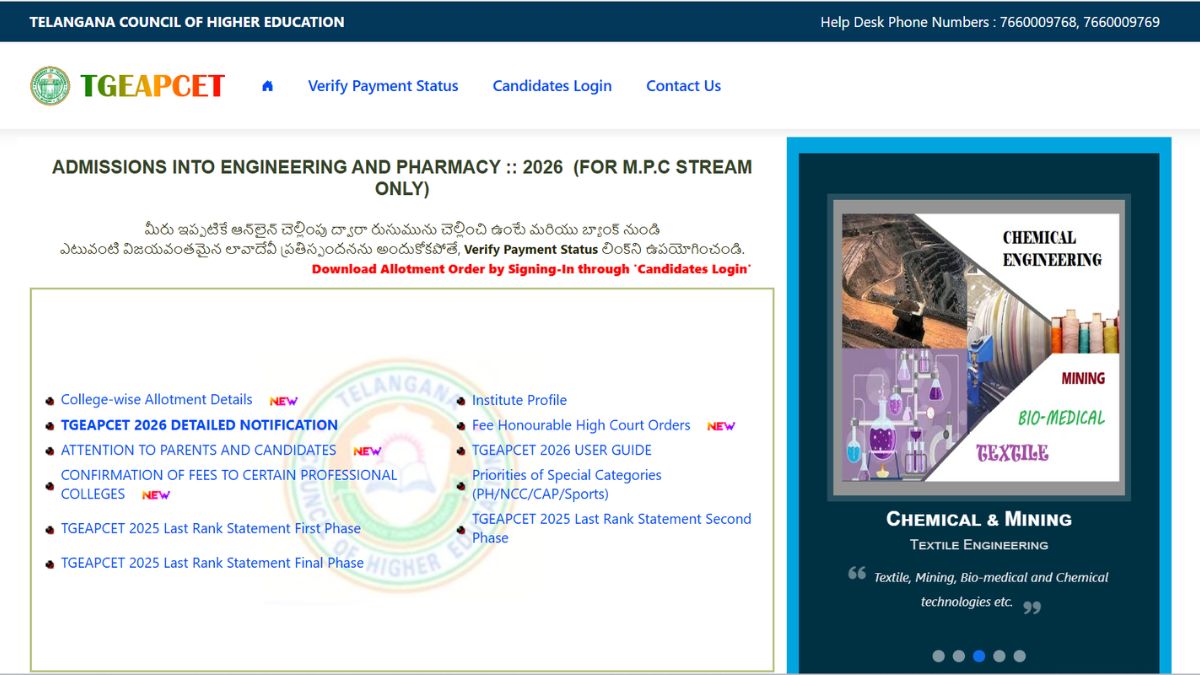This screenshot has height=675, width=1200.
Task: Click the Help Desk Phone Numbers text
Action: [x=990, y=22]
